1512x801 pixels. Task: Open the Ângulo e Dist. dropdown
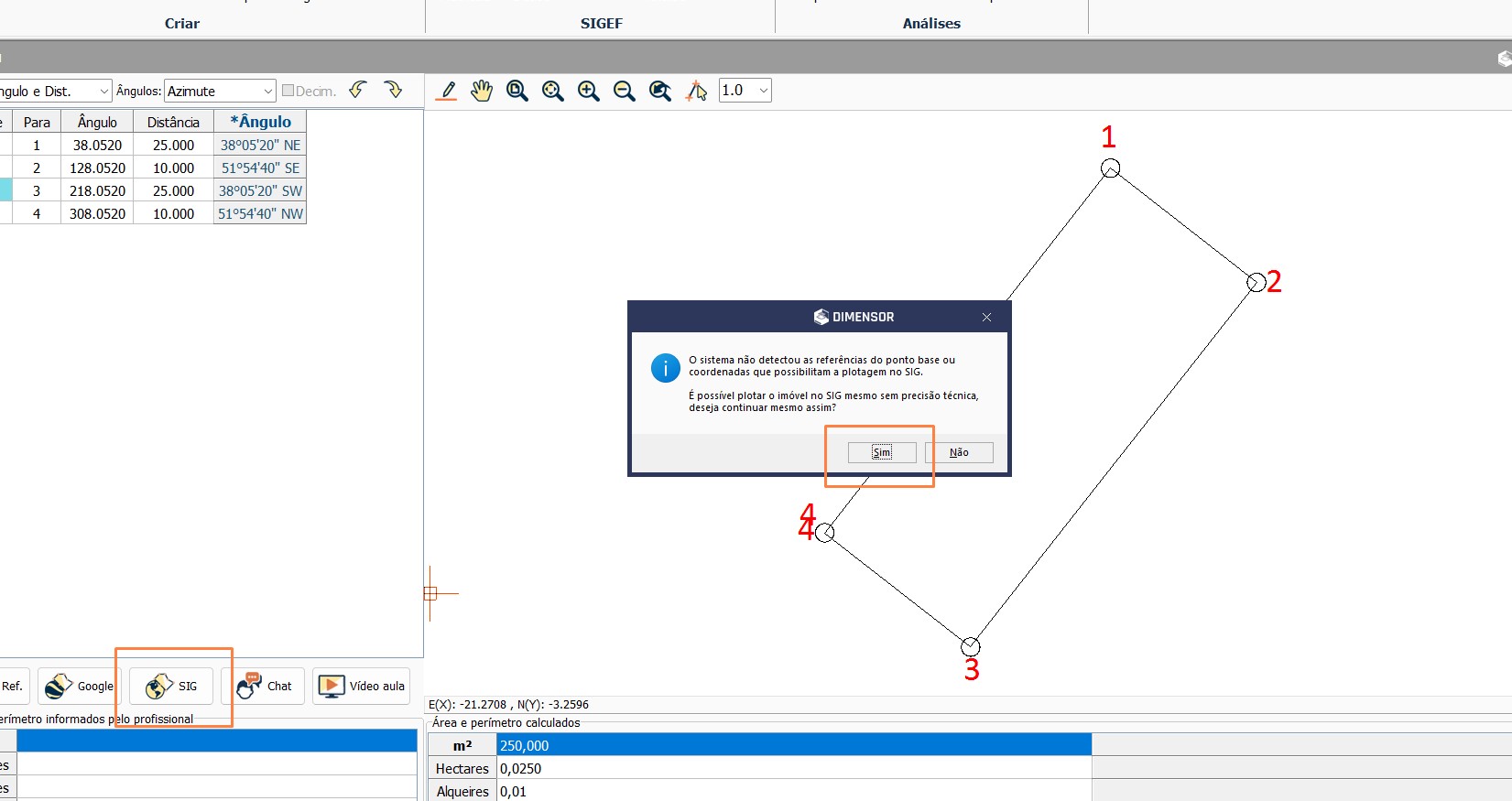pos(55,91)
